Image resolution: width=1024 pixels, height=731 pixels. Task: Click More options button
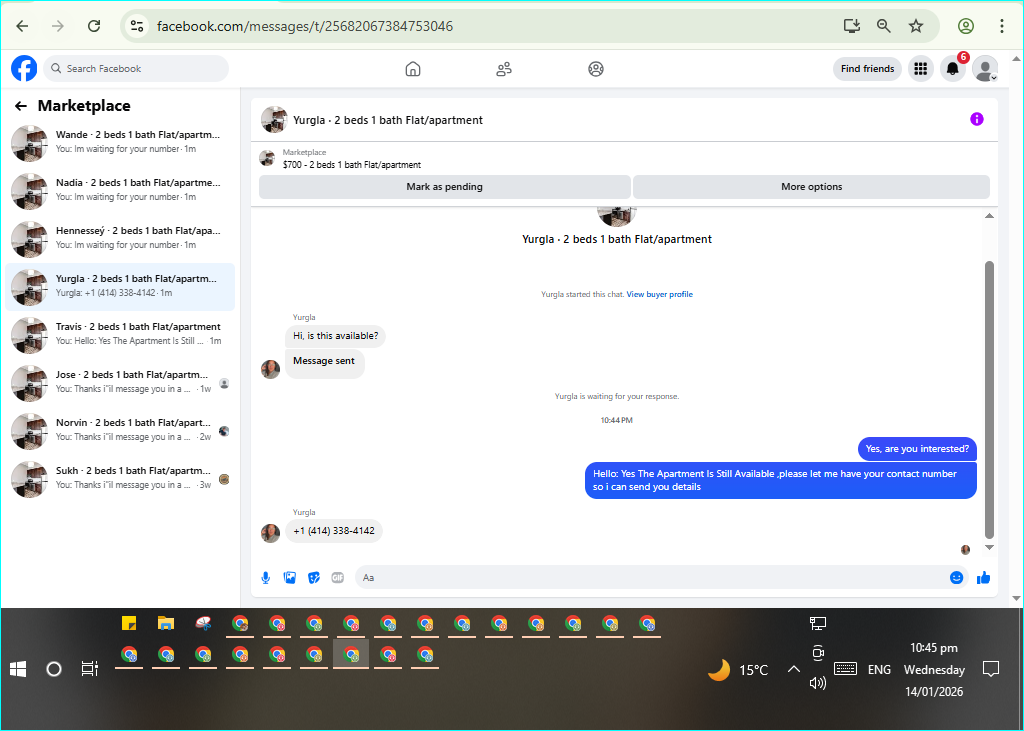(x=811, y=187)
